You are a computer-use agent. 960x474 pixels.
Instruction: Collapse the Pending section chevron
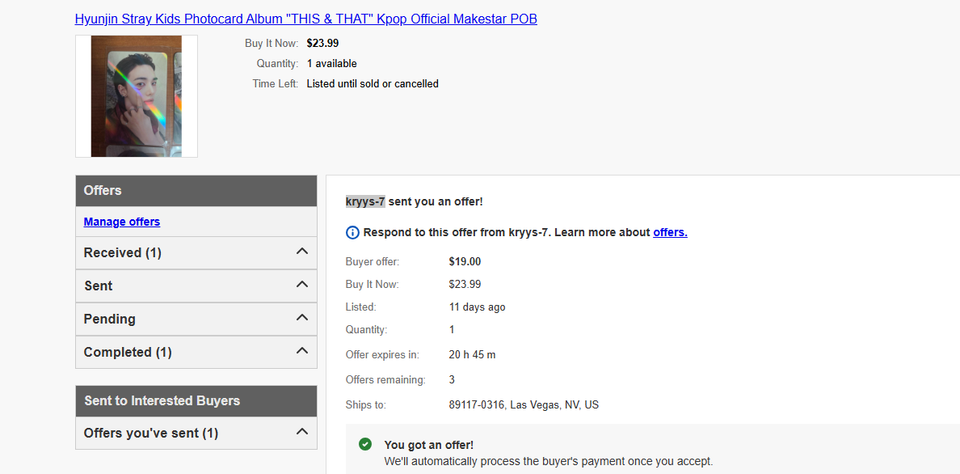tap(302, 317)
